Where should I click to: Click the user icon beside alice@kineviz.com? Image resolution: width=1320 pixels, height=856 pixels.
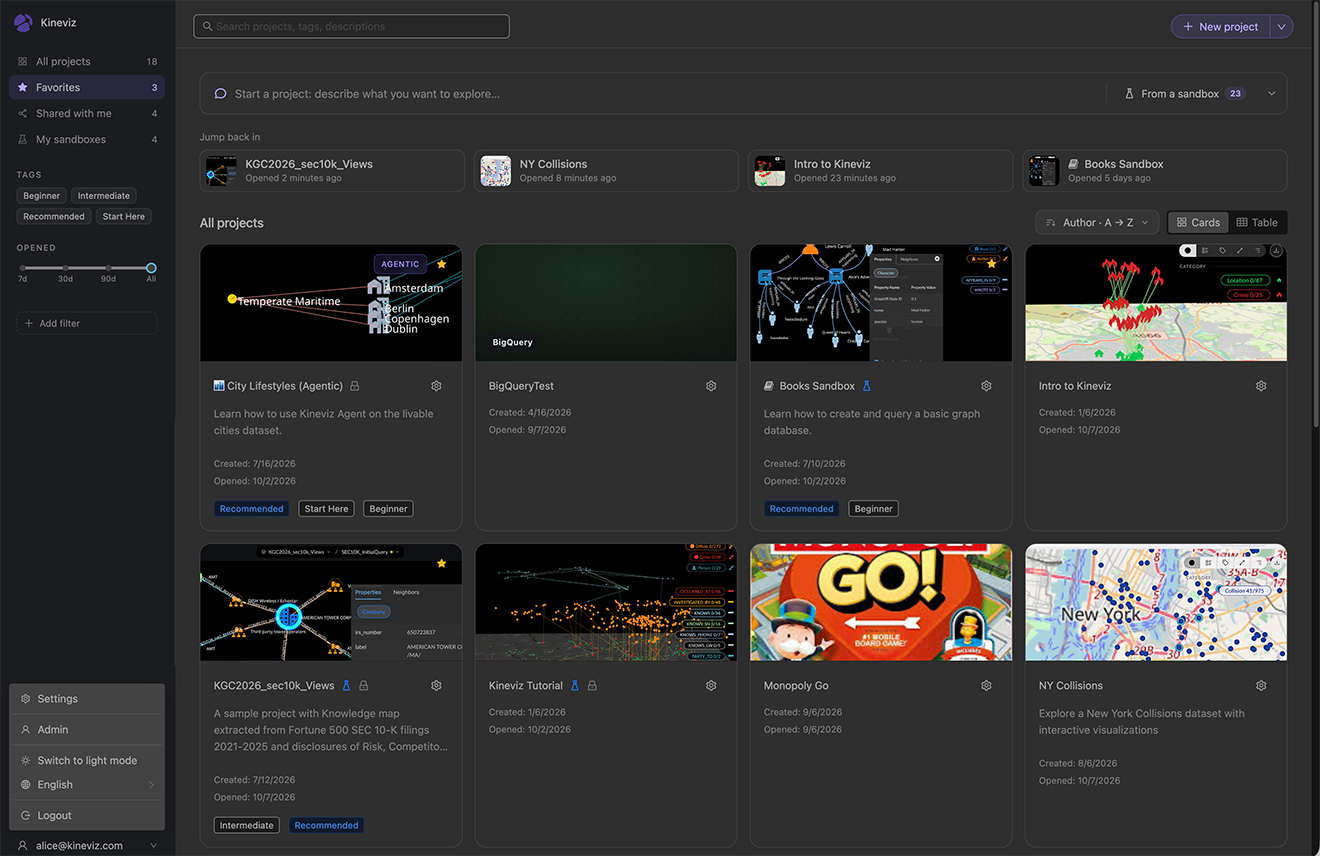[23, 846]
